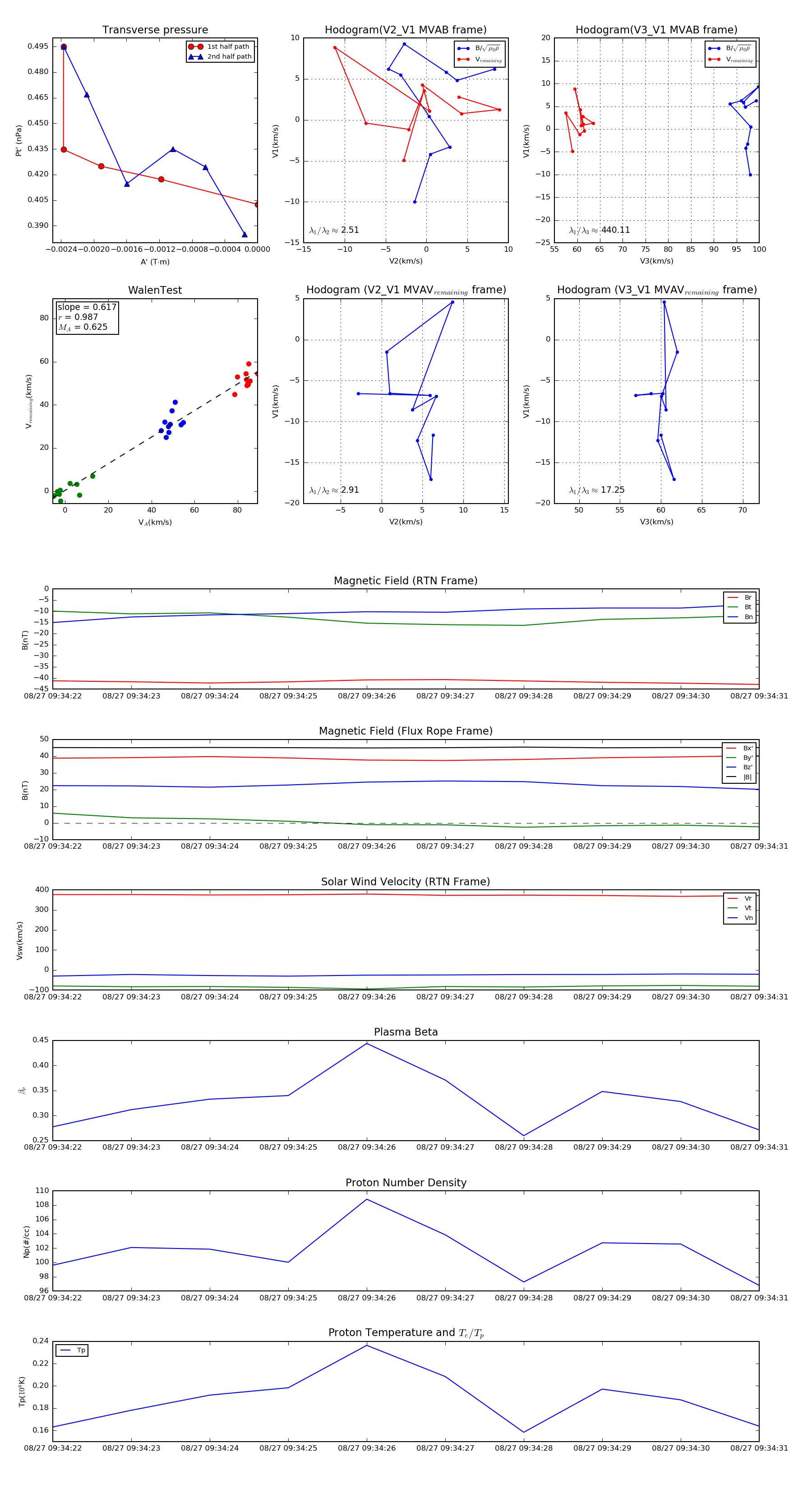This screenshot has height=1489, width=812.
Task: Select the "|B|" legend entry
Action: pos(740,777)
